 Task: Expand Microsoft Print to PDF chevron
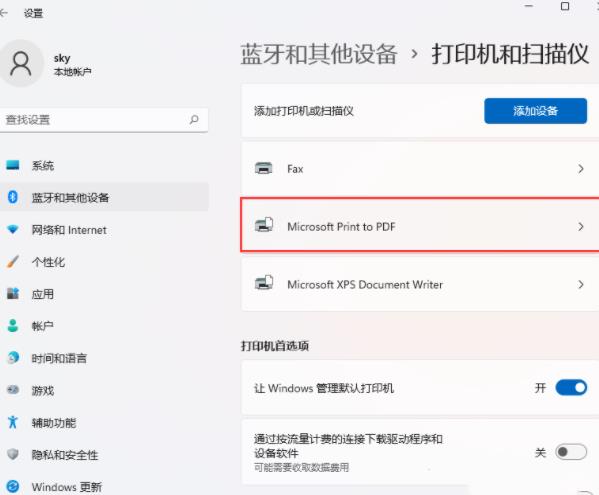(x=581, y=226)
